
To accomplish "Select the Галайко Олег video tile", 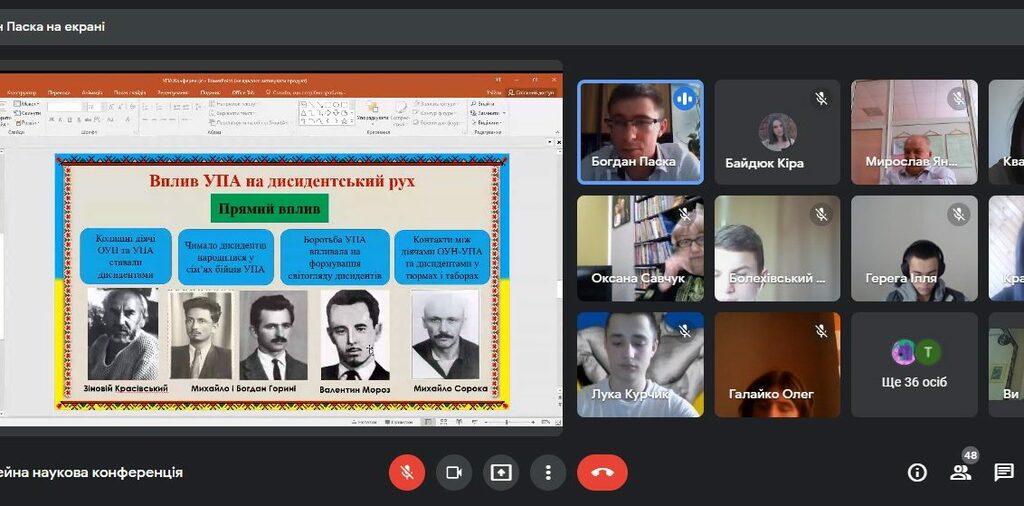I will click(x=777, y=364).
